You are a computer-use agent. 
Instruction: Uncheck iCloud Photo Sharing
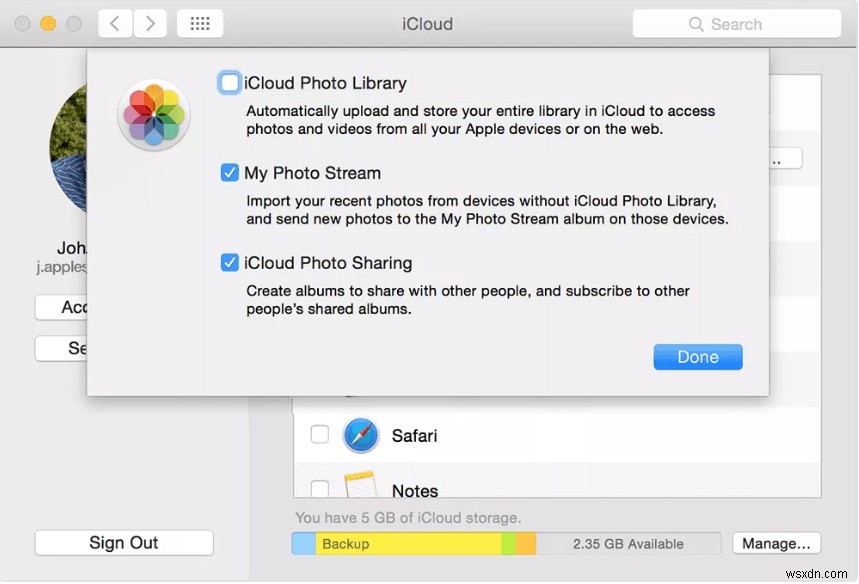pos(229,262)
